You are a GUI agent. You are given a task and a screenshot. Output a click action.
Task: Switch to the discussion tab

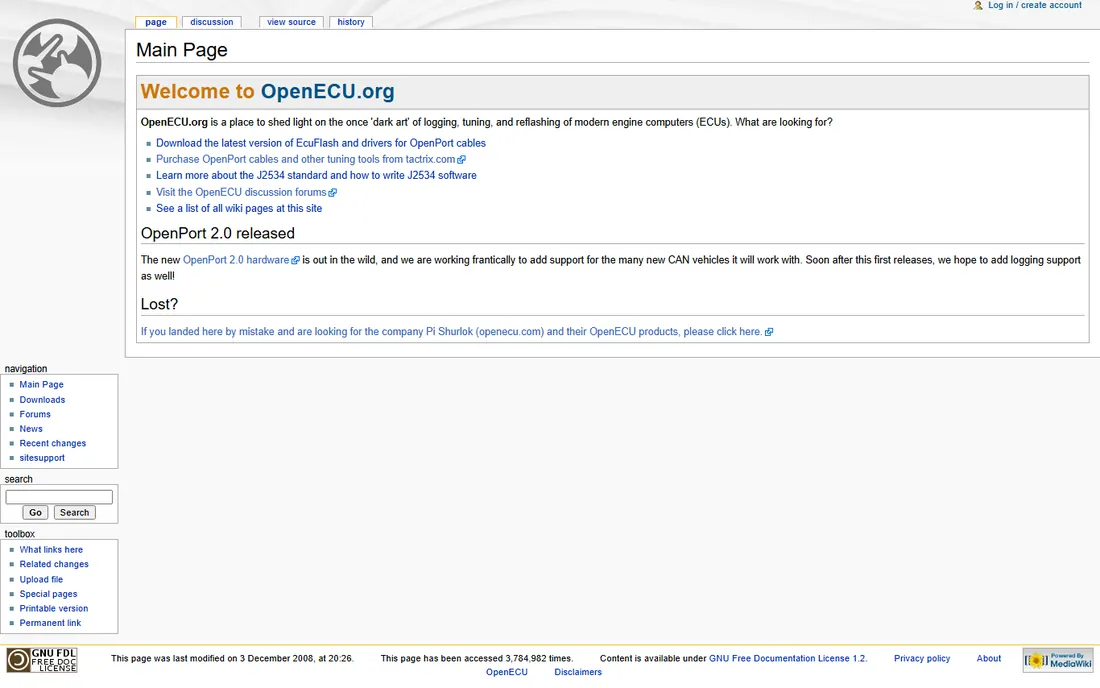212,22
